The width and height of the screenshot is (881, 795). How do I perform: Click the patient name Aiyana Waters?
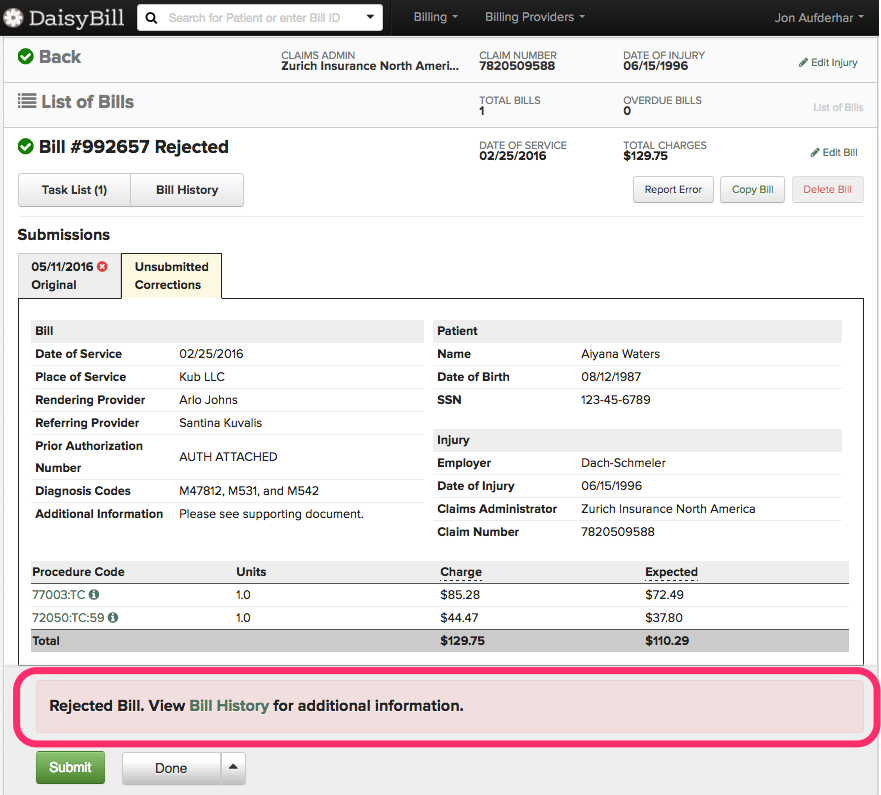coord(620,354)
